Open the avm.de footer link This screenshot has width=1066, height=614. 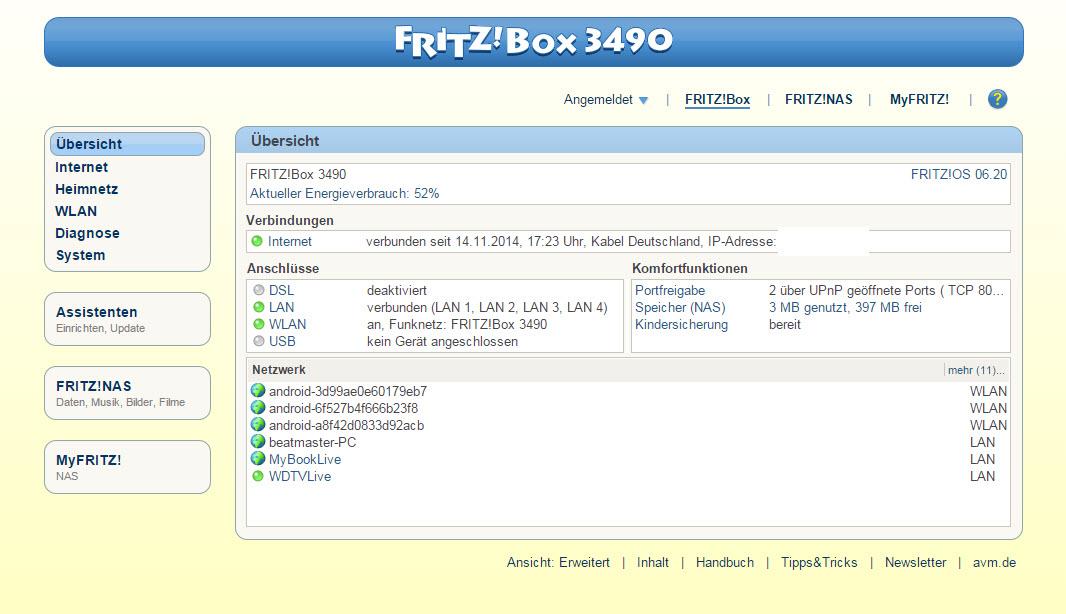click(994, 562)
